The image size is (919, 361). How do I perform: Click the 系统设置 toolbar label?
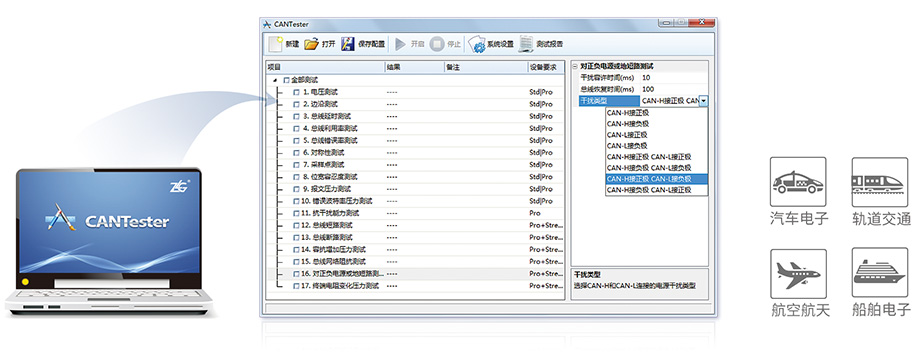click(x=500, y=45)
